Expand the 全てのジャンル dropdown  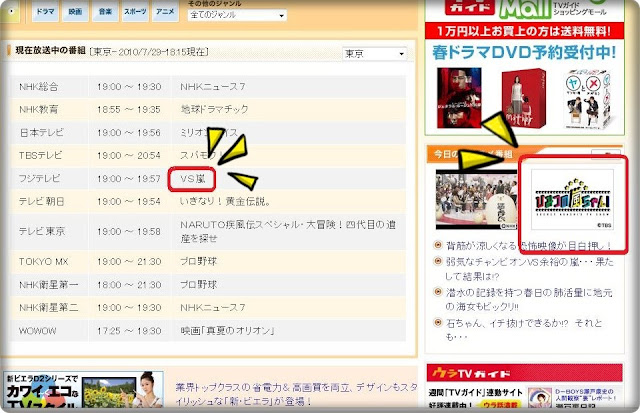(x=237, y=15)
